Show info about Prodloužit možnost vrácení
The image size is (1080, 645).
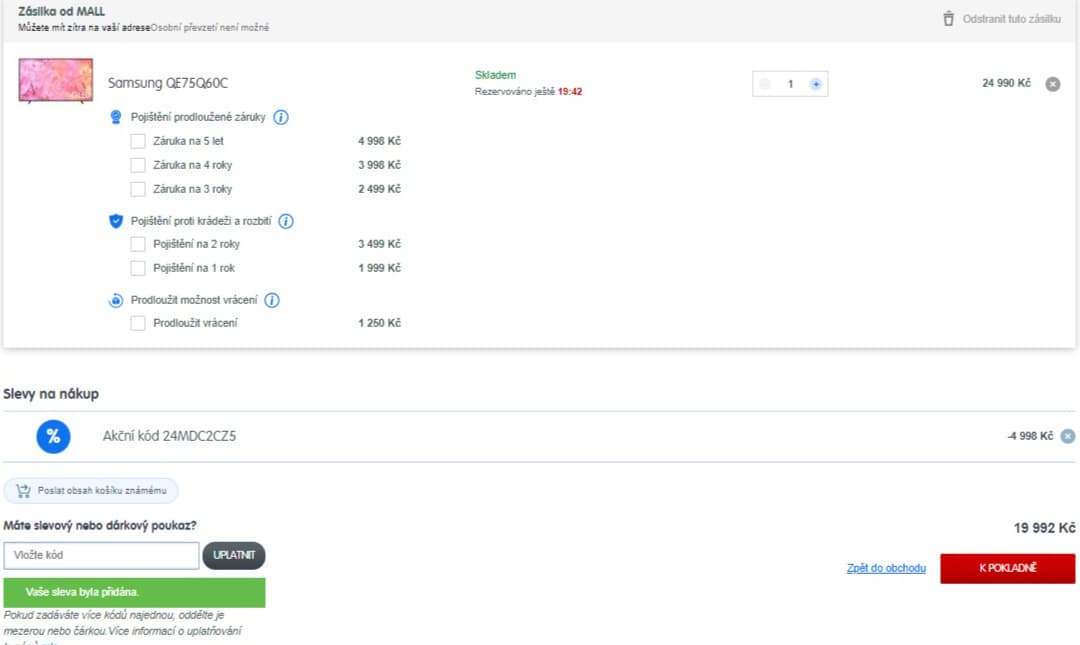point(272,300)
